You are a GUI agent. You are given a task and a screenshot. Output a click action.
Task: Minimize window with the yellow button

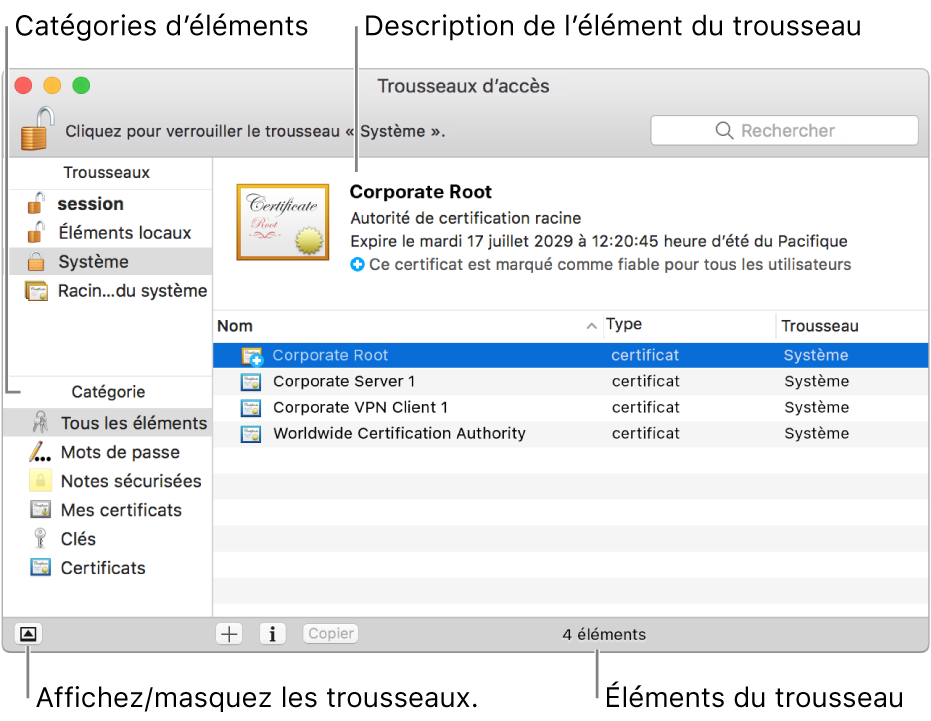click(x=52, y=86)
